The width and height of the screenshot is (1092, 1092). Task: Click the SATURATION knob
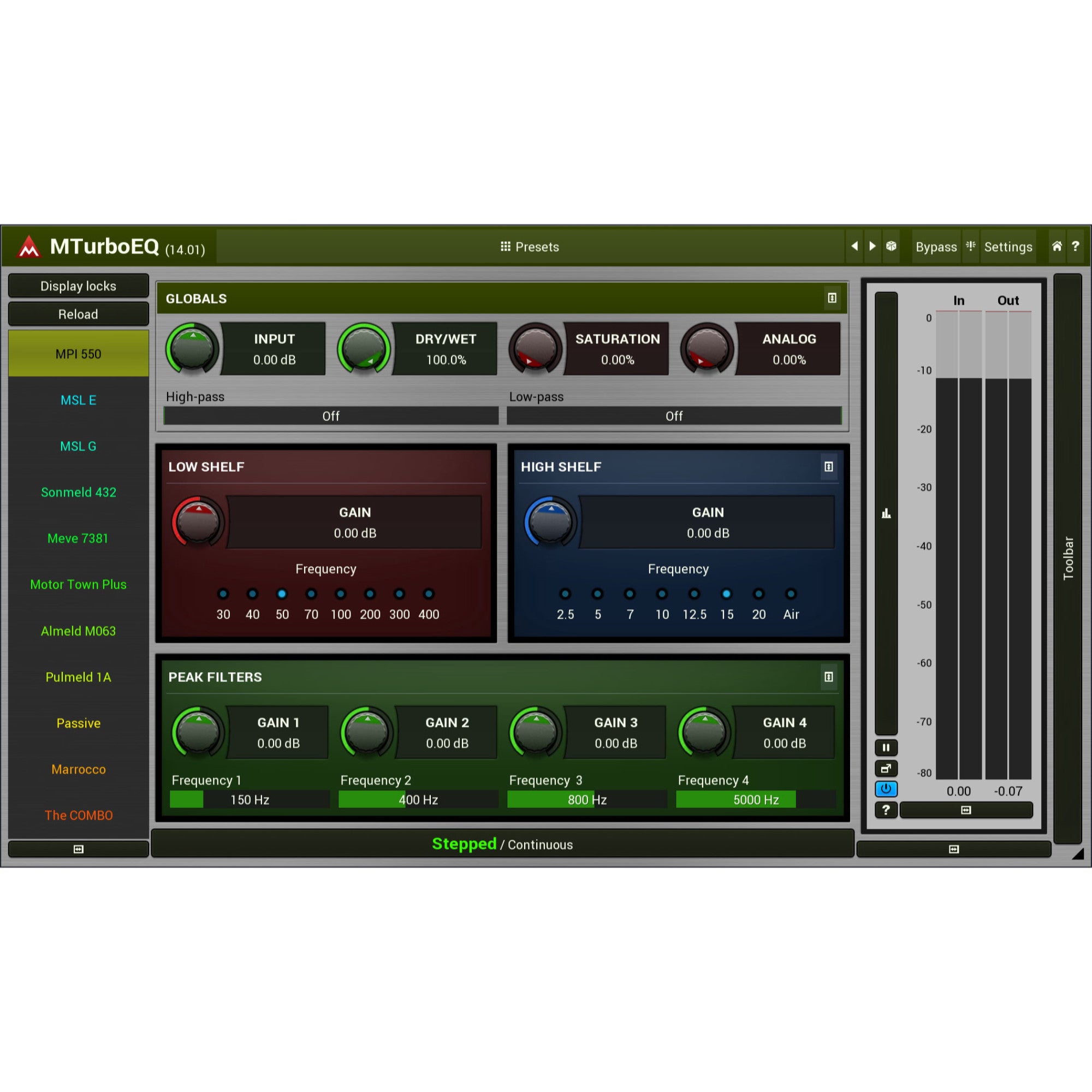point(535,348)
